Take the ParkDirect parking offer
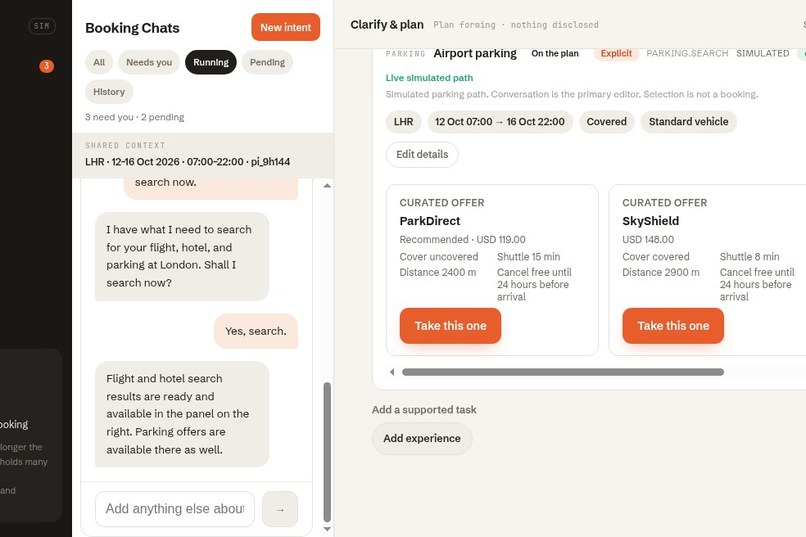 (x=450, y=326)
